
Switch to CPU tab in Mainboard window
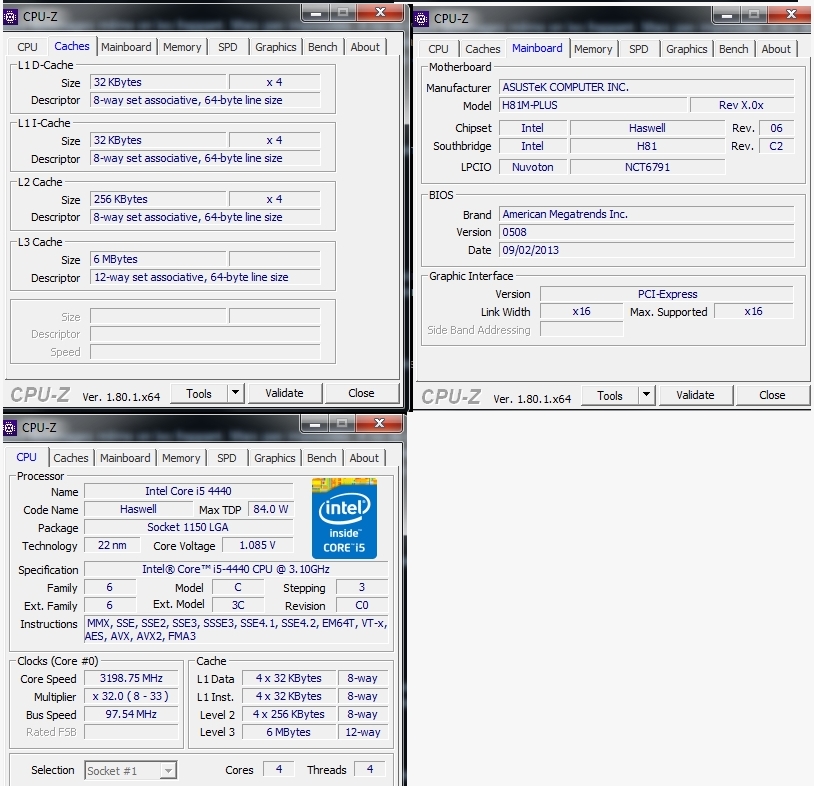(x=438, y=49)
